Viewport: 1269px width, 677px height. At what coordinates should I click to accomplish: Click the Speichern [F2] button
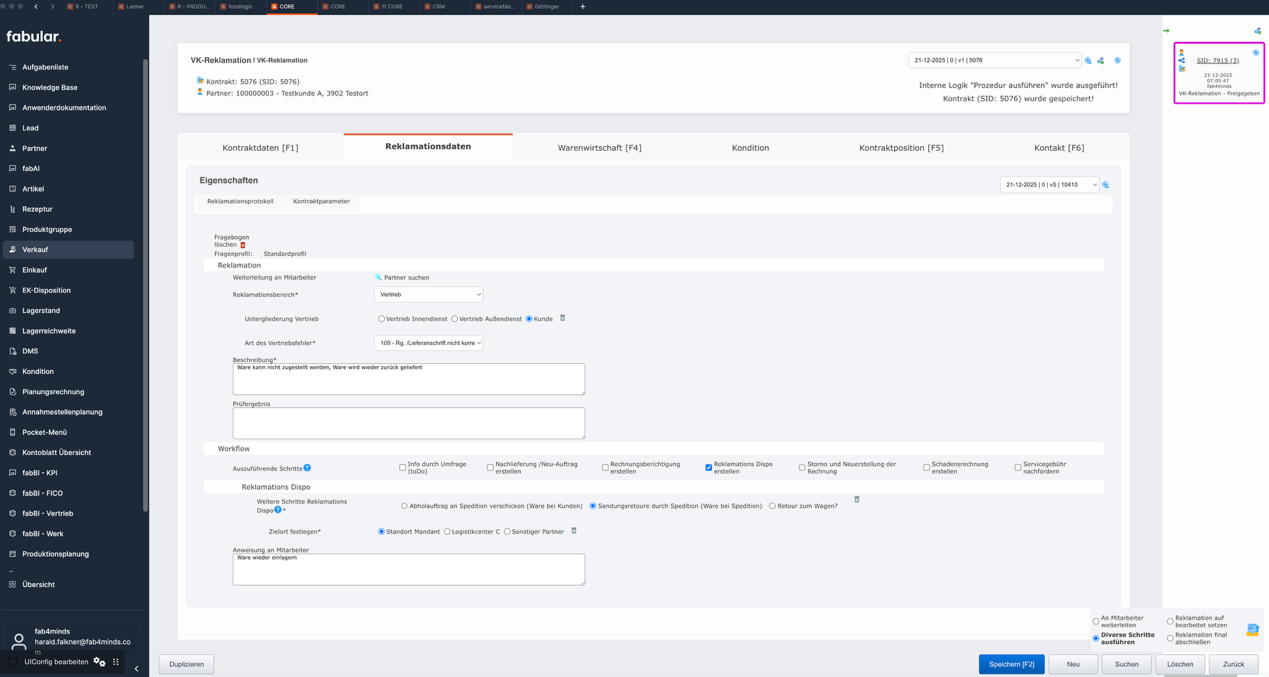coord(1011,664)
